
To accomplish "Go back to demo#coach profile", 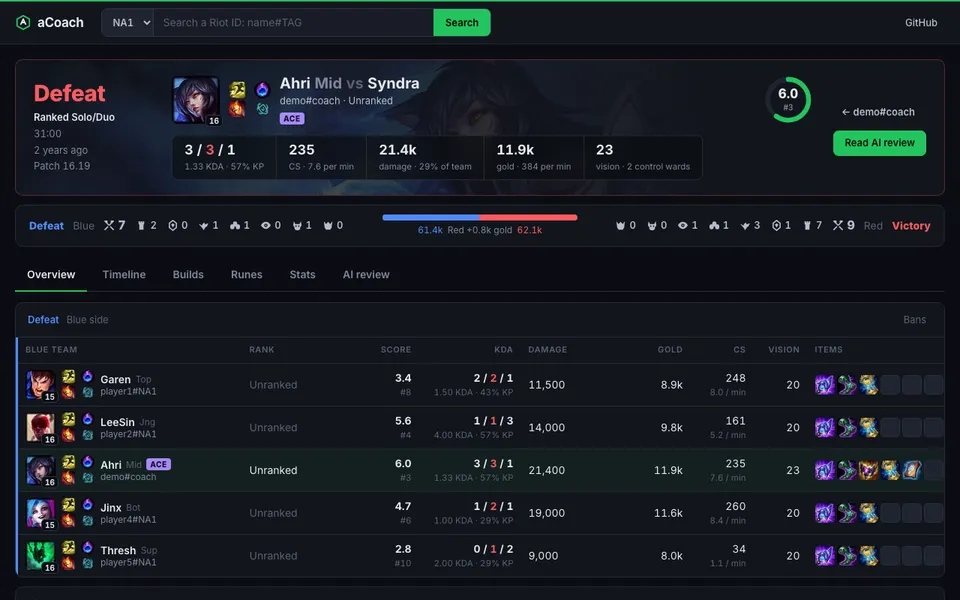I will tap(878, 112).
